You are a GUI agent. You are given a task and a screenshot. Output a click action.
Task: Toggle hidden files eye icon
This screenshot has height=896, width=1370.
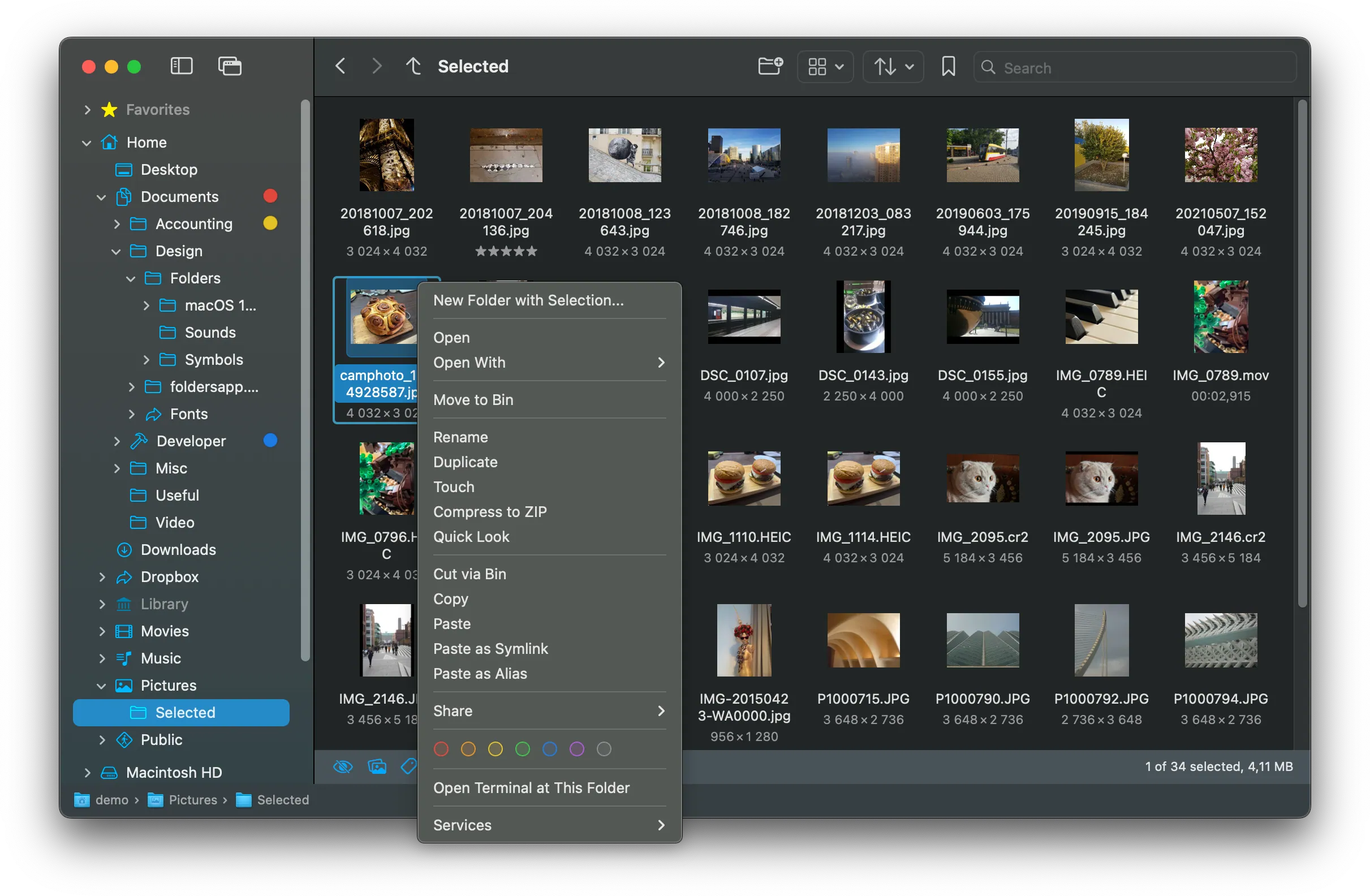point(343,766)
